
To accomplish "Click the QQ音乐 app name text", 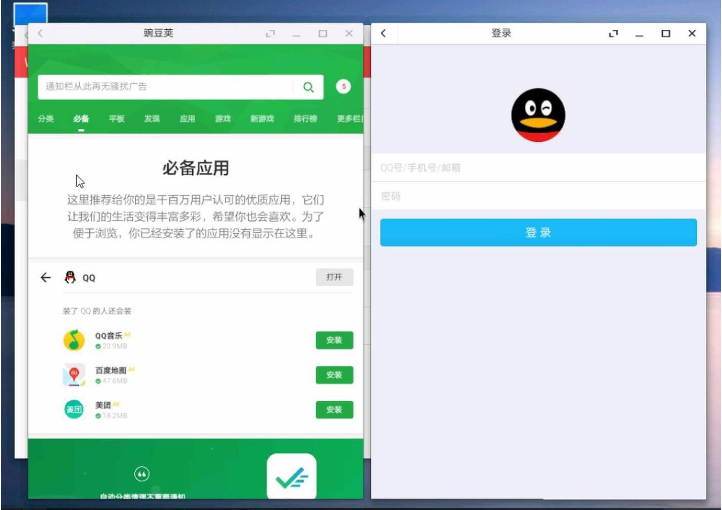I will (109, 336).
